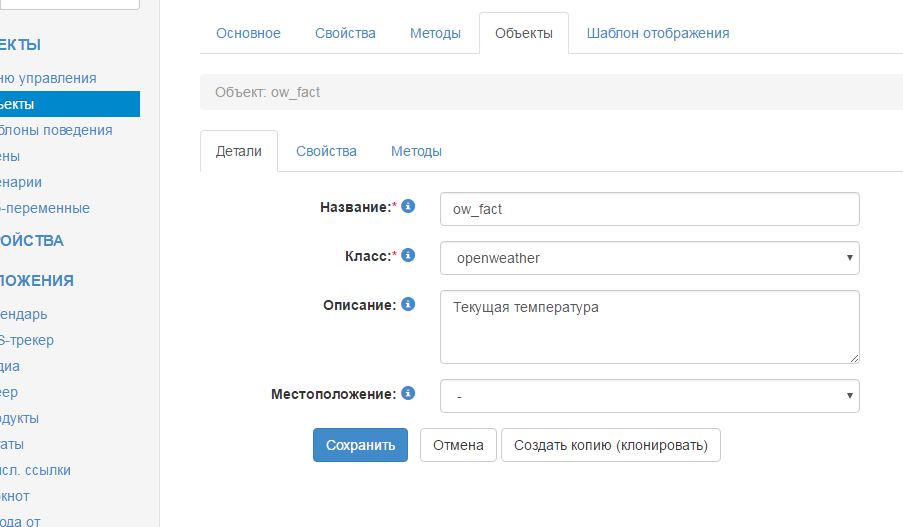Open the Класс dropdown showing openweather
The height and width of the screenshot is (527, 903).
[x=649, y=258]
